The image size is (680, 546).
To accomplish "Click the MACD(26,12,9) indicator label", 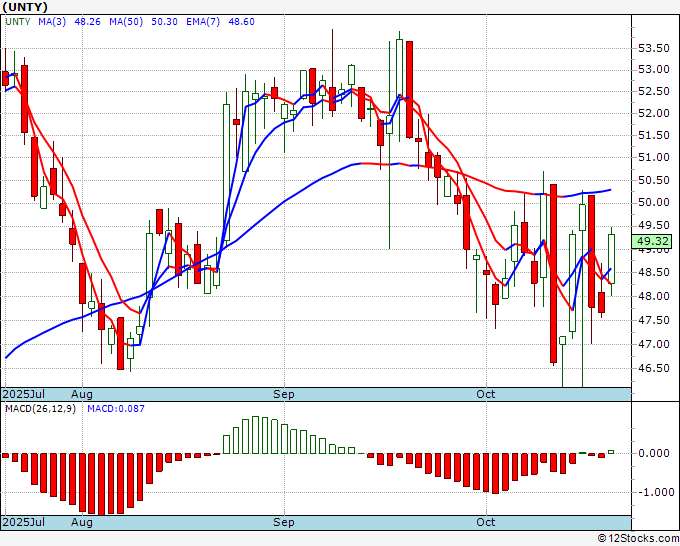I will click(x=40, y=409).
